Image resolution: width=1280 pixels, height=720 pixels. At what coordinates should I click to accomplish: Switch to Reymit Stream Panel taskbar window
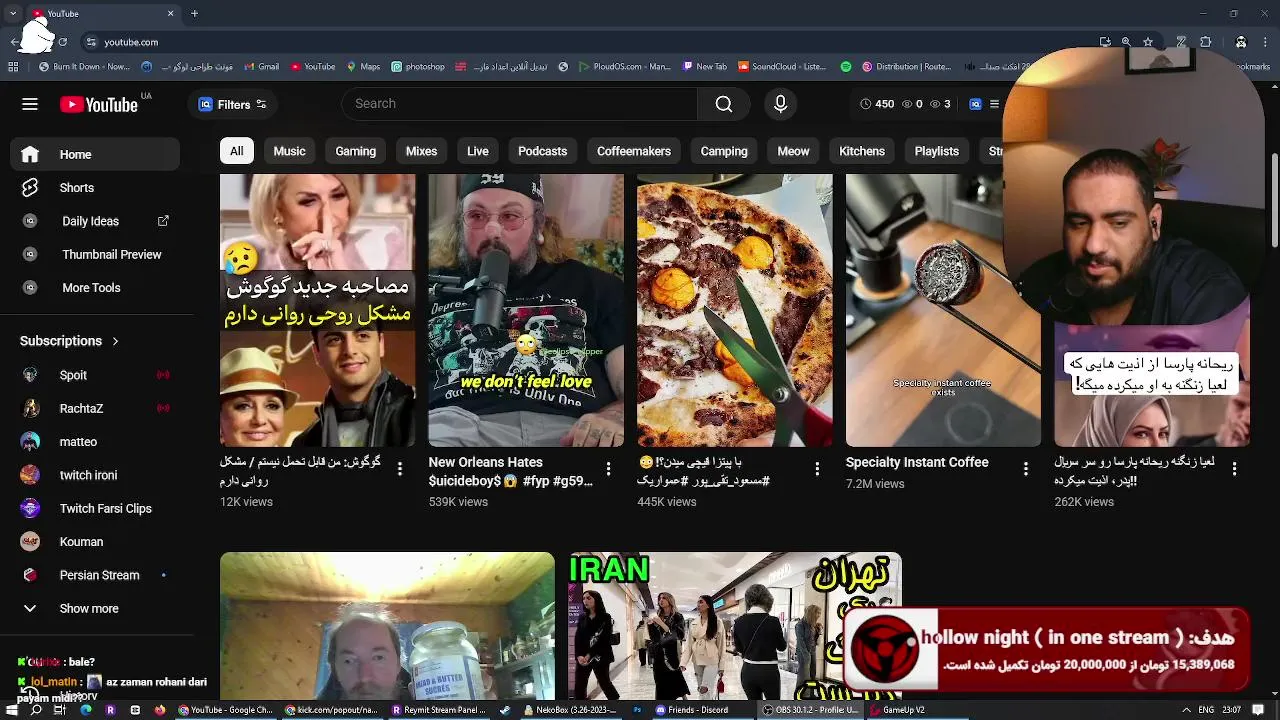[x=438, y=710]
